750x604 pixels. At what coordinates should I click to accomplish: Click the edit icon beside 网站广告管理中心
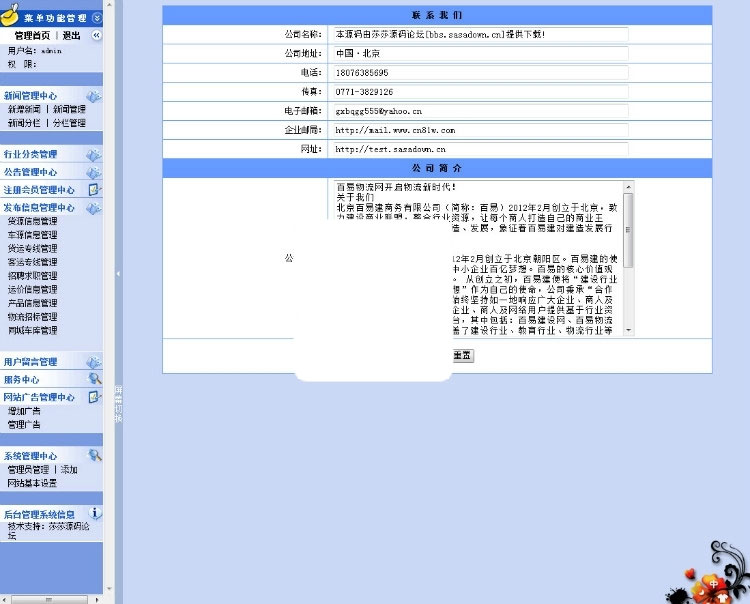(x=94, y=397)
